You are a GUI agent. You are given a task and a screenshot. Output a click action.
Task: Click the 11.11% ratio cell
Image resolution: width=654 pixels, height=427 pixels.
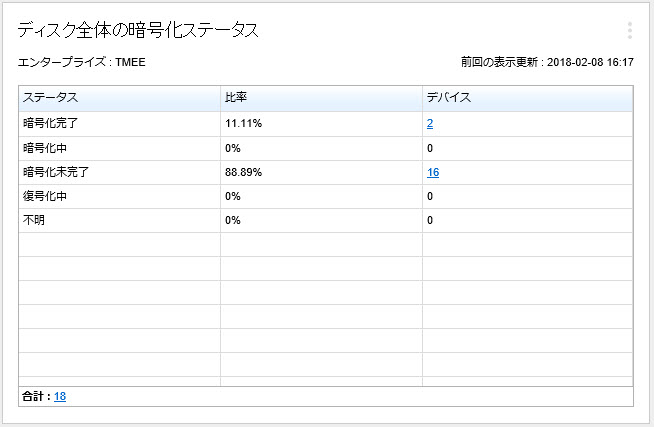tap(243, 124)
